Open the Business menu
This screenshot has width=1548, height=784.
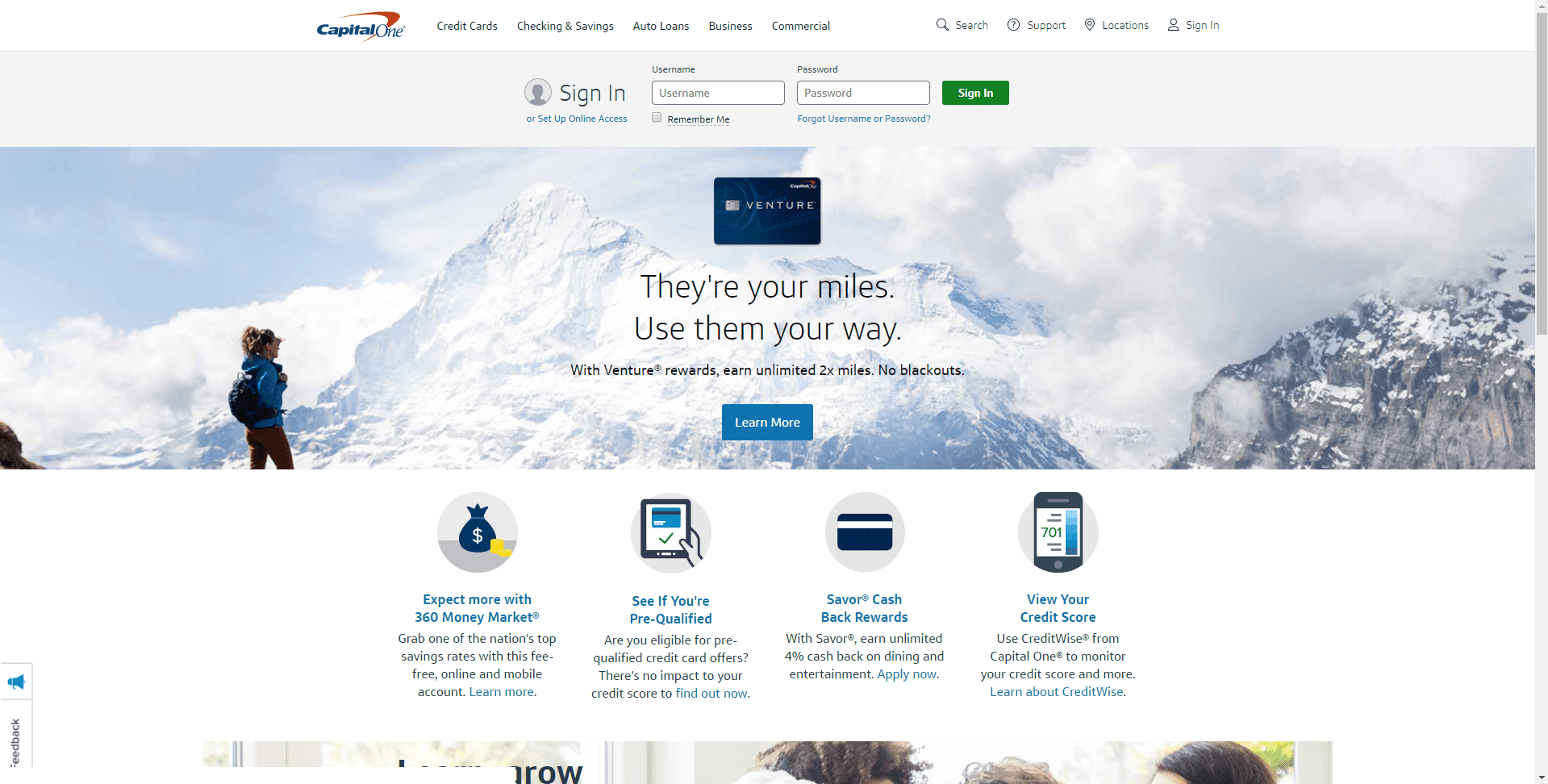pos(731,26)
